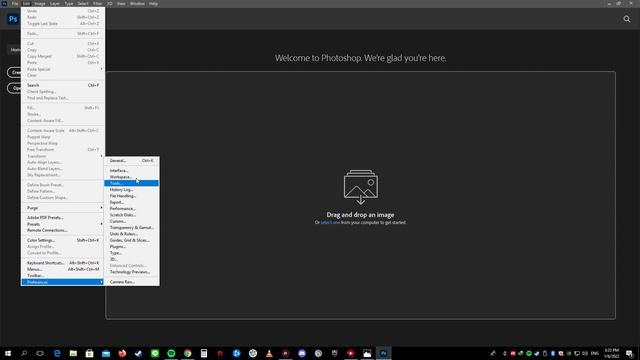Open History Log preferences
This screenshot has height=360, width=640.
[x=131, y=189]
